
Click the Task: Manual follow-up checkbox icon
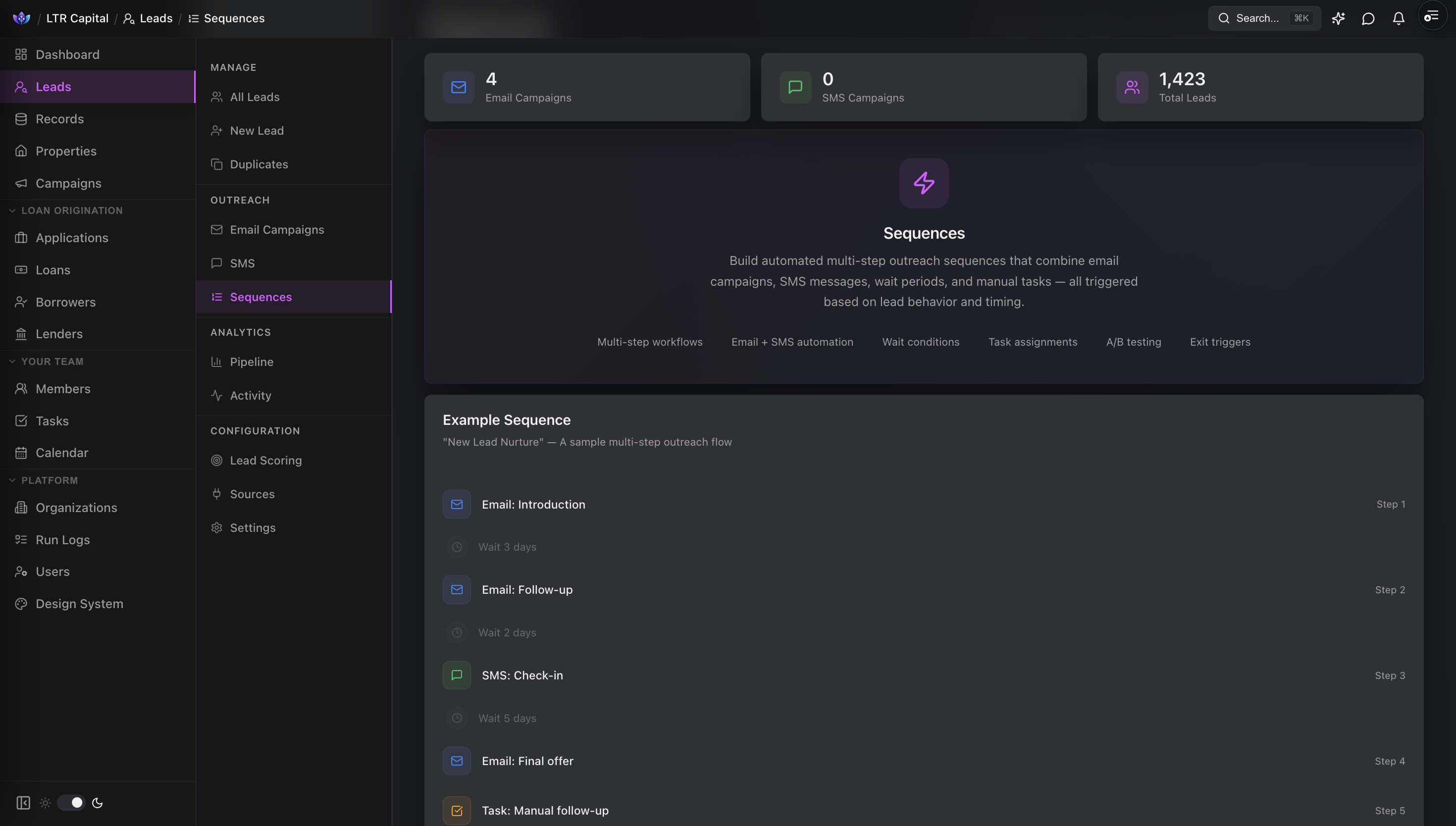coord(457,810)
